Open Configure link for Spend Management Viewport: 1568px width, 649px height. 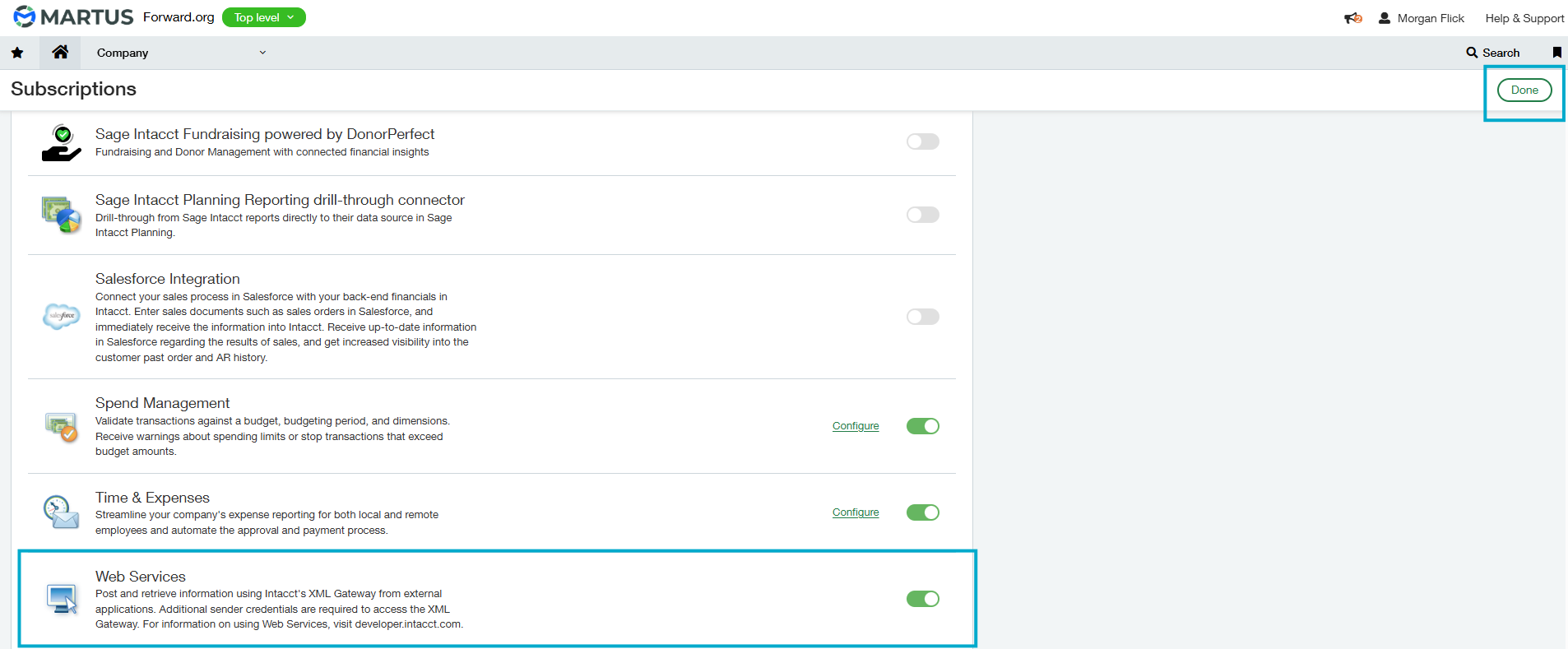click(856, 426)
